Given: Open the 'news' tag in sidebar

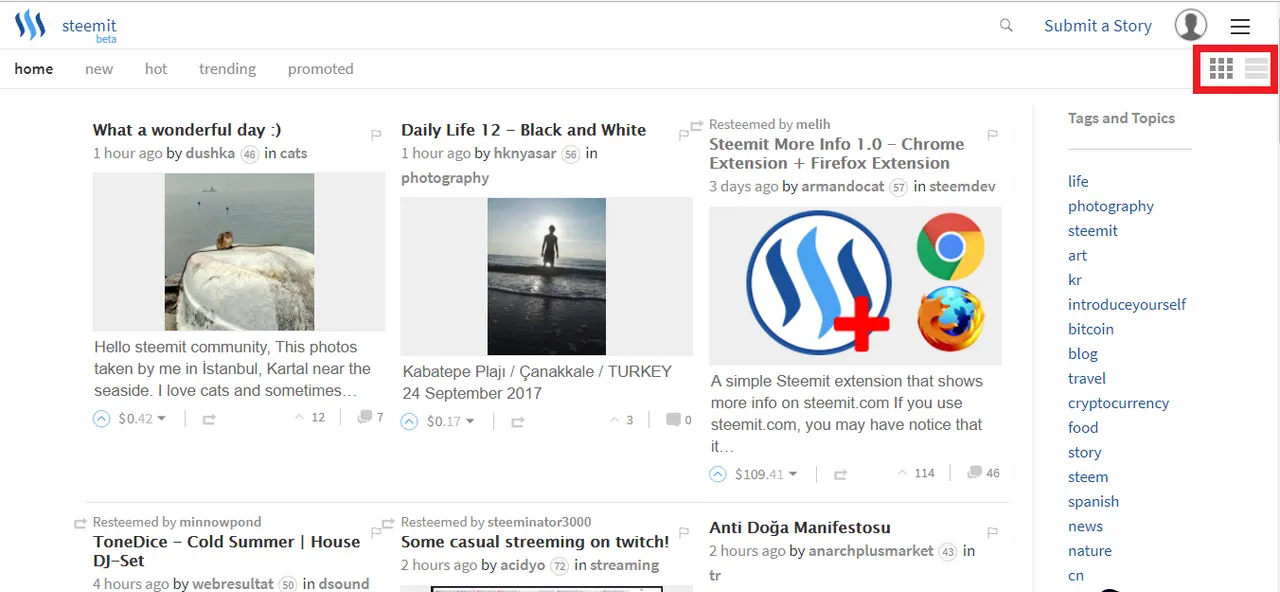Looking at the screenshot, I should (1086, 526).
